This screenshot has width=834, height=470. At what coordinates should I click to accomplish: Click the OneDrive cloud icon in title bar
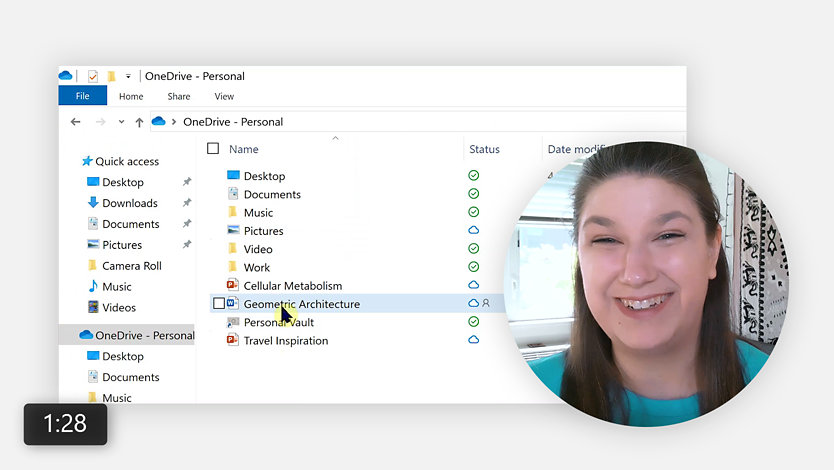pos(65,75)
